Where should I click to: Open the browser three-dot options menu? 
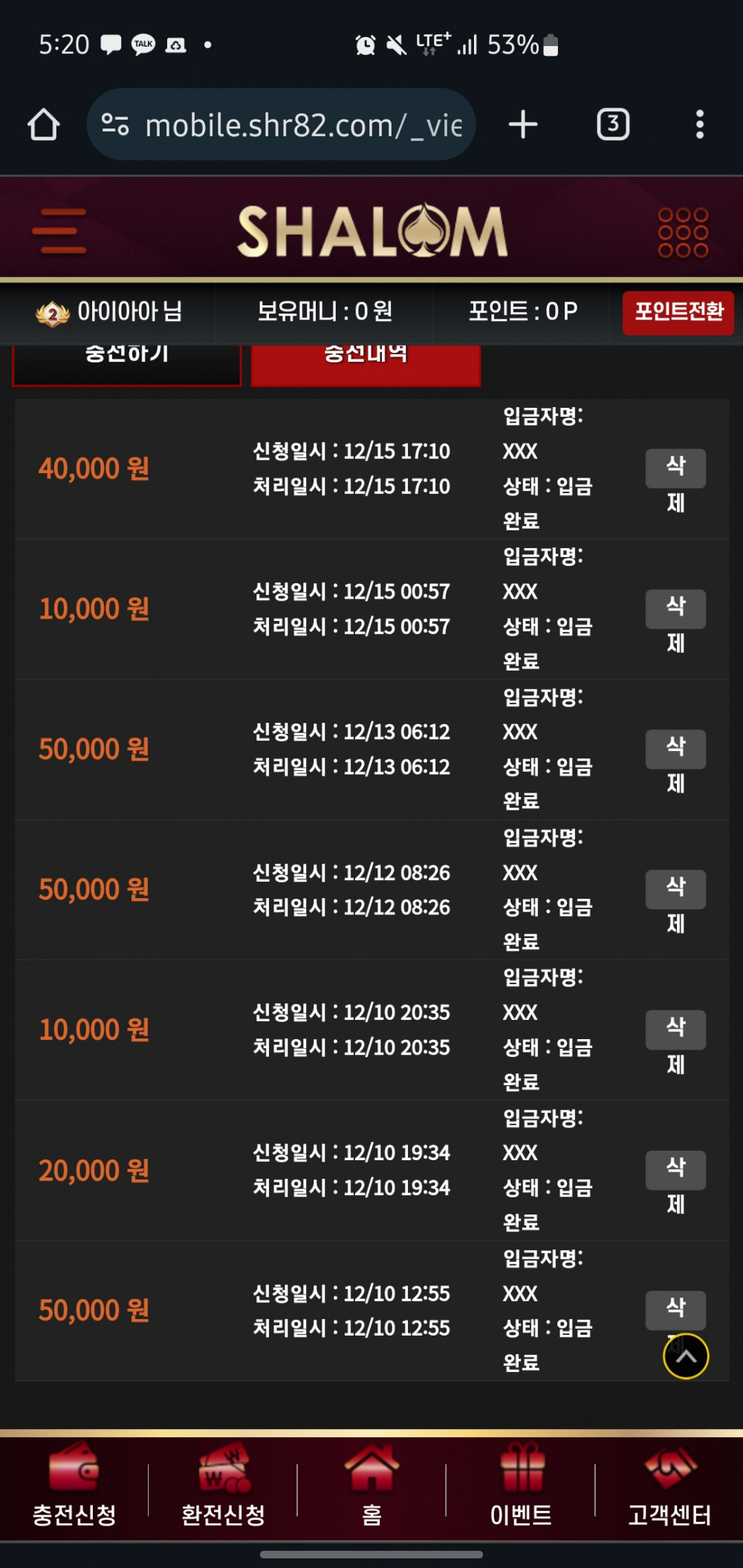699,124
